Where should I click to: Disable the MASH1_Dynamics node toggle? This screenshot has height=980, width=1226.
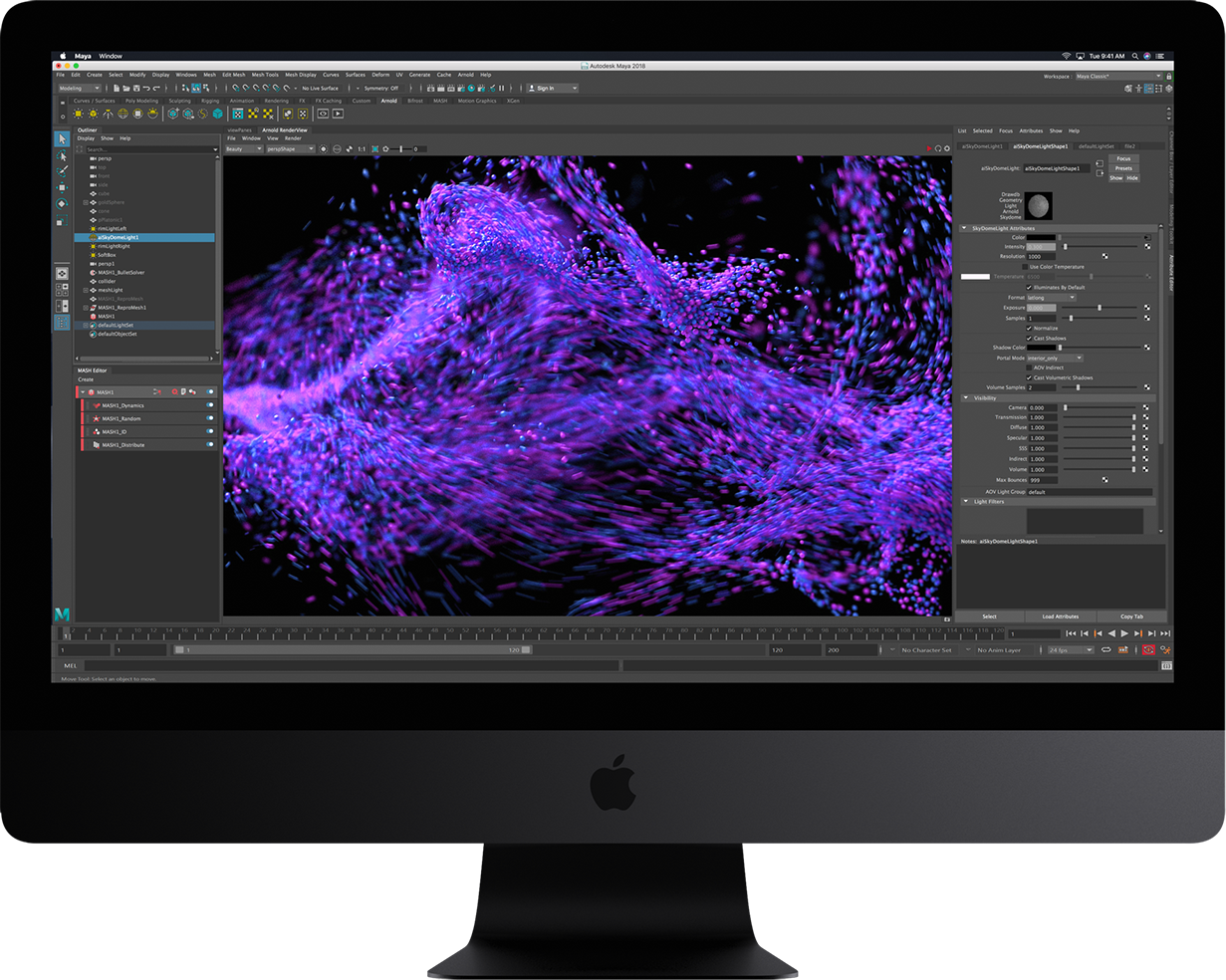point(210,405)
